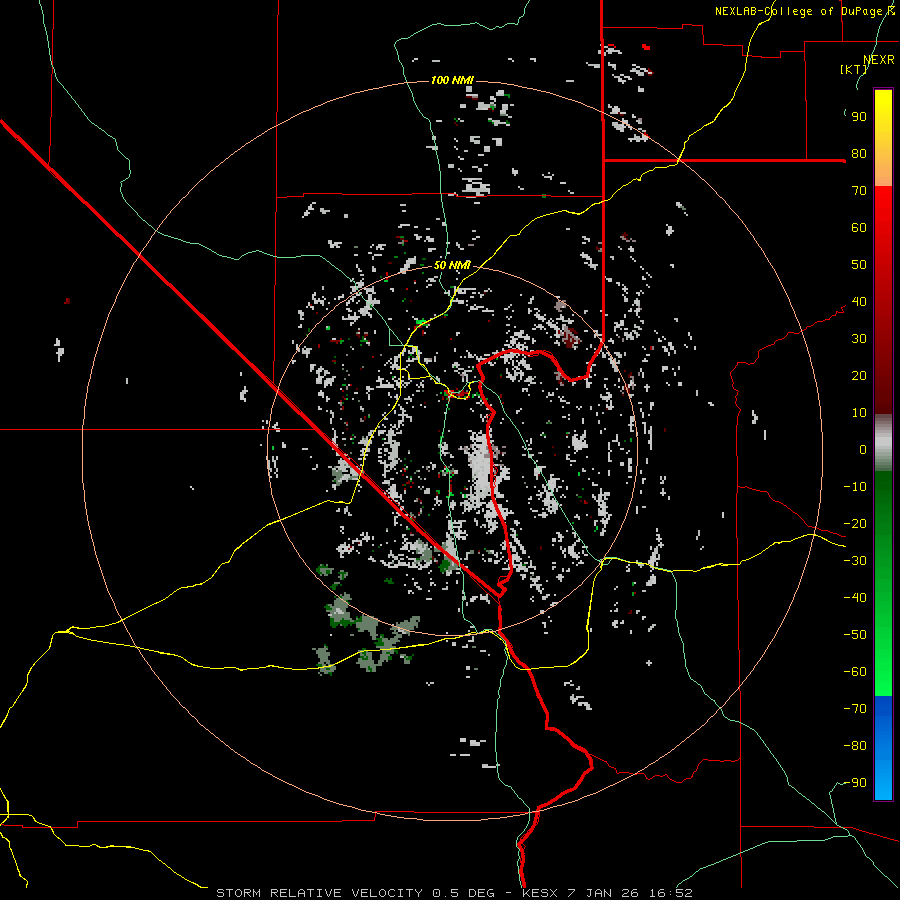Click the 20 value on the velocity scale
This screenshot has width=900, height=900.
[859, 376]
